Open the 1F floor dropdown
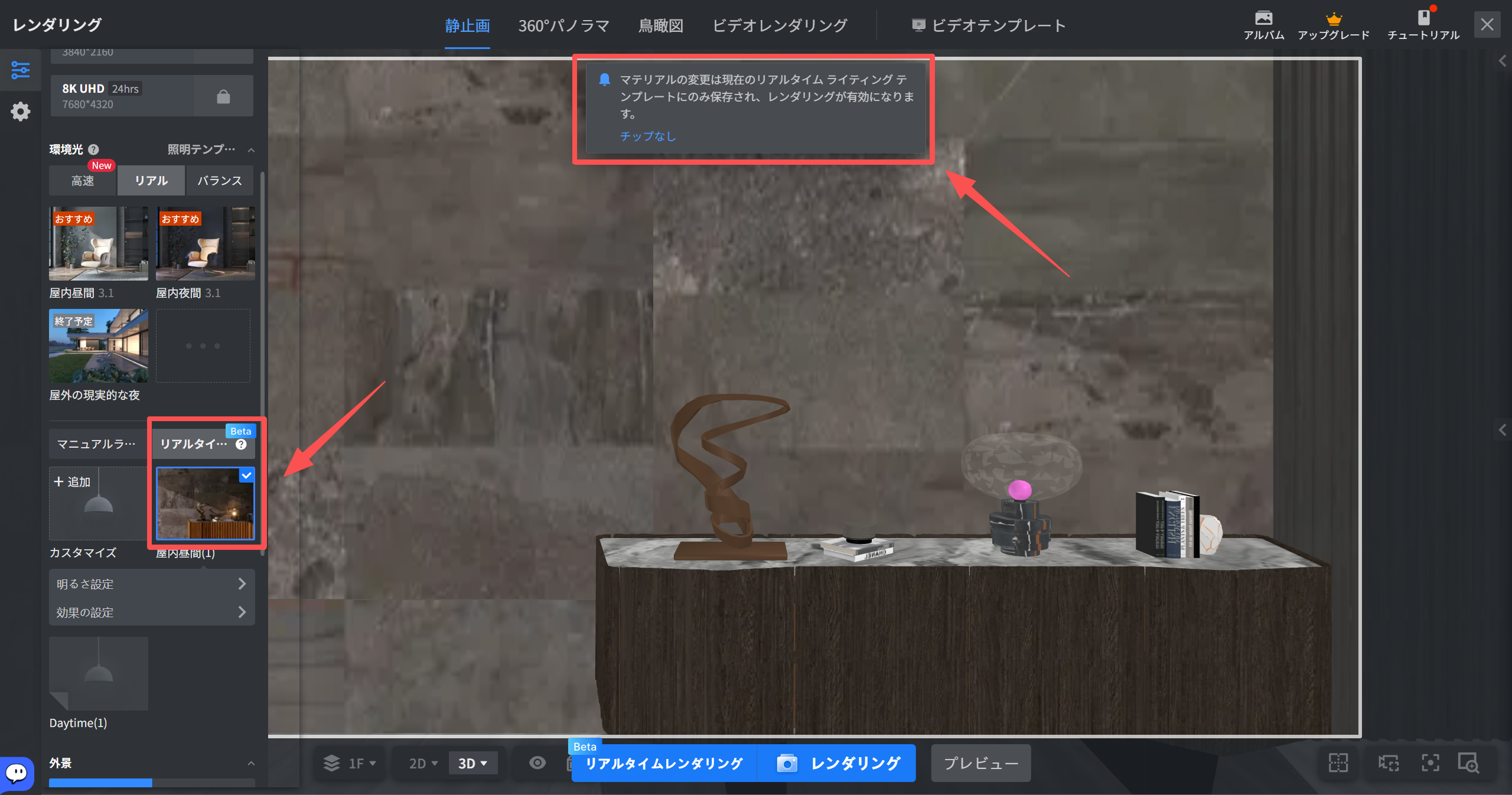This screenshot has height=795, width=1512. (x=361, y=763)
